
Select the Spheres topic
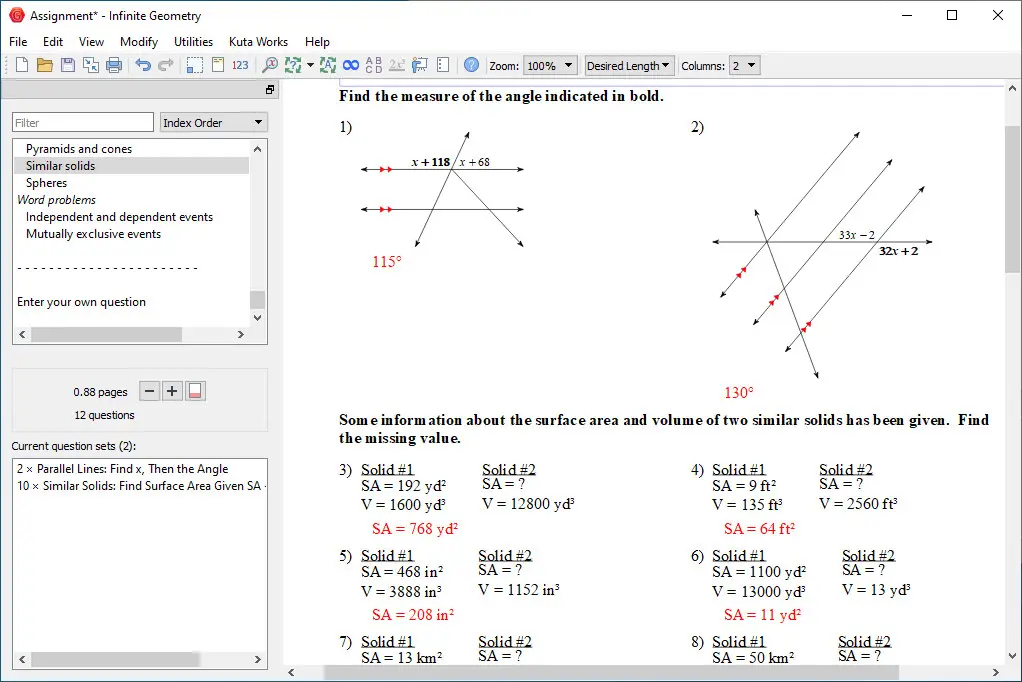coord(46,183)
